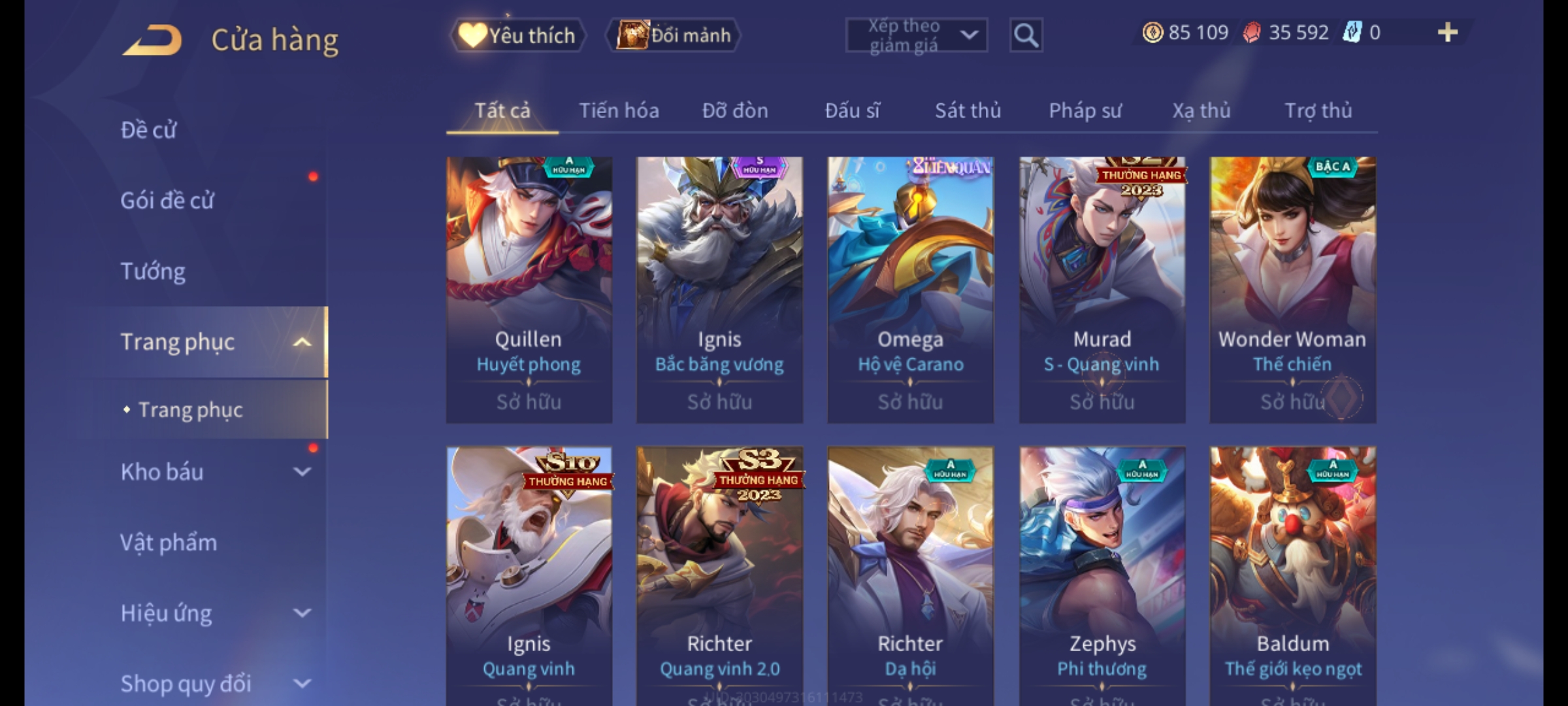Open Yêu thích heart favorites filter
This screenshot has height=706, width=1568.
(x=517, y=35)
